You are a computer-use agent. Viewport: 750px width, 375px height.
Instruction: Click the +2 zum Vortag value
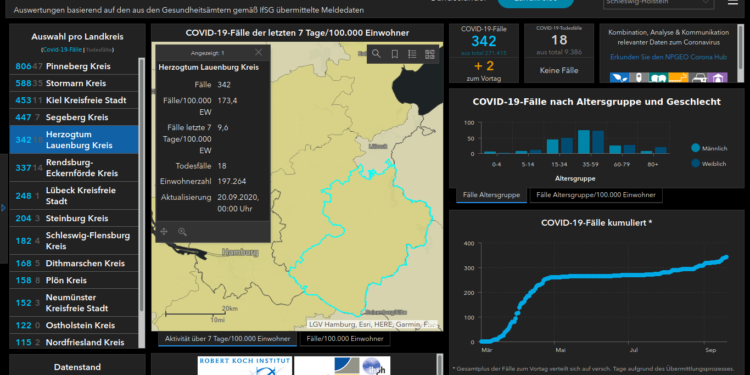(484, 66)
